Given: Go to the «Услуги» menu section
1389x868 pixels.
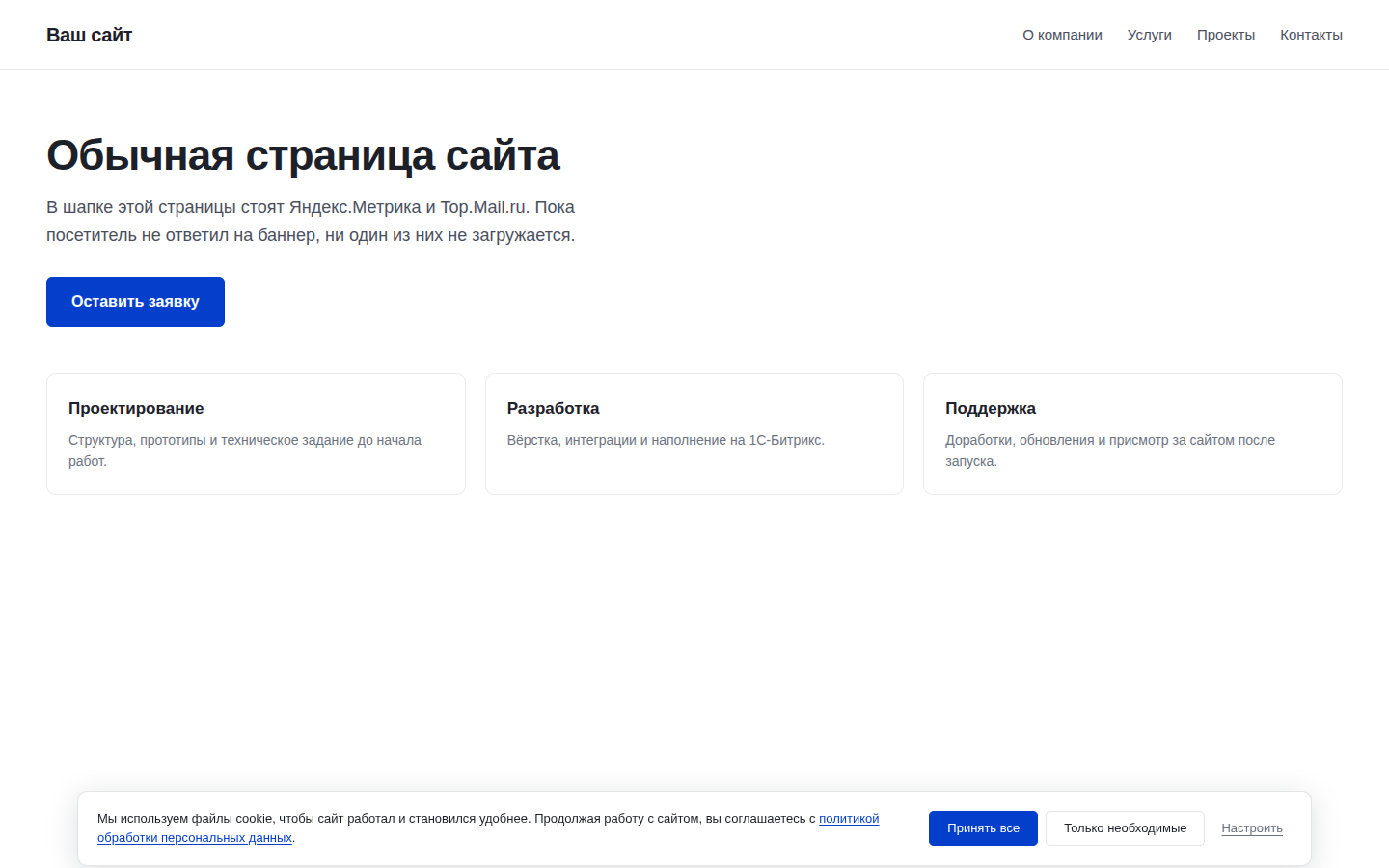Looking at the screenshot, I should [x=1149, y=35].
